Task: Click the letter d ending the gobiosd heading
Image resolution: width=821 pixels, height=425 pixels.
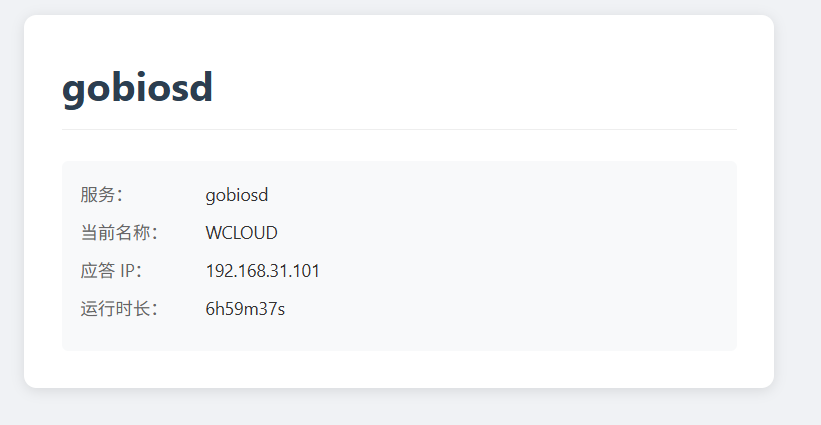Action: coord(201,87)
